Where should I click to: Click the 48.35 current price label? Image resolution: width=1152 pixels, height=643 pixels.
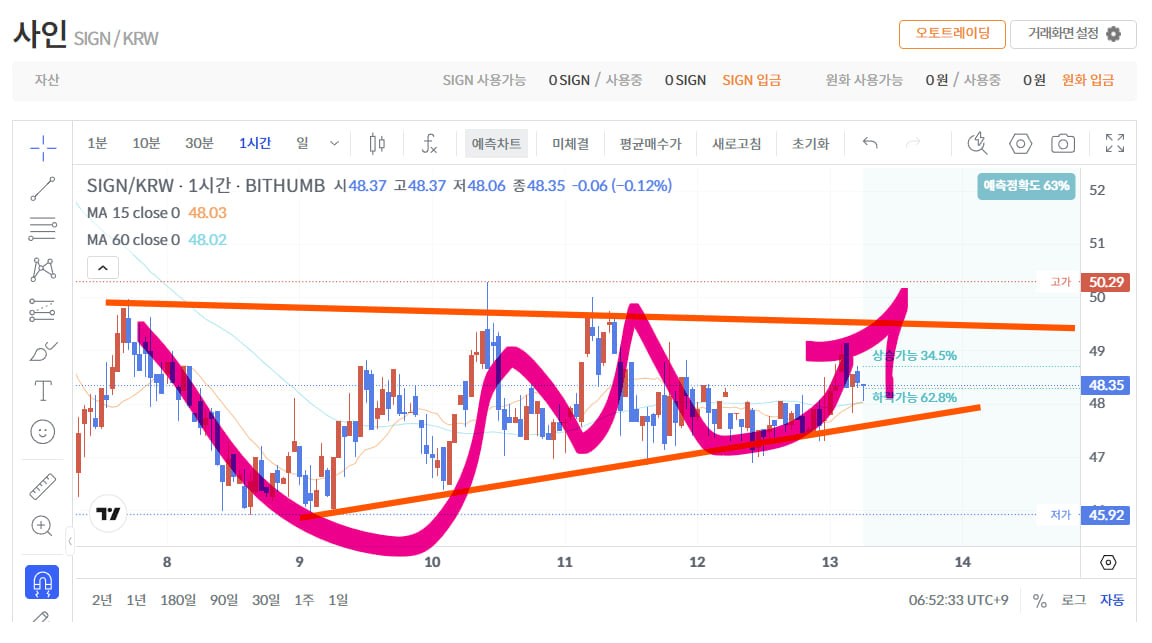(x=1104, y=385)
